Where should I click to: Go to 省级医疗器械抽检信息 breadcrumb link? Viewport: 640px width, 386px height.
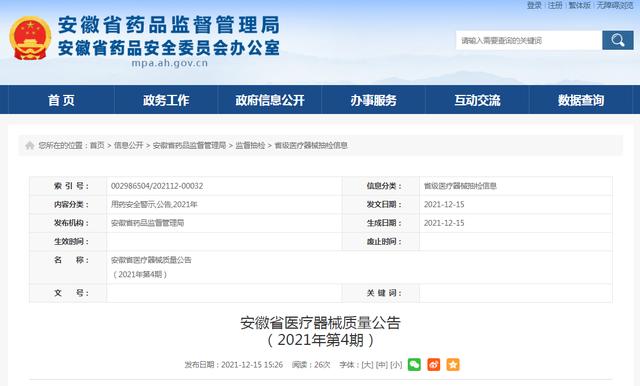pos(311,145)
